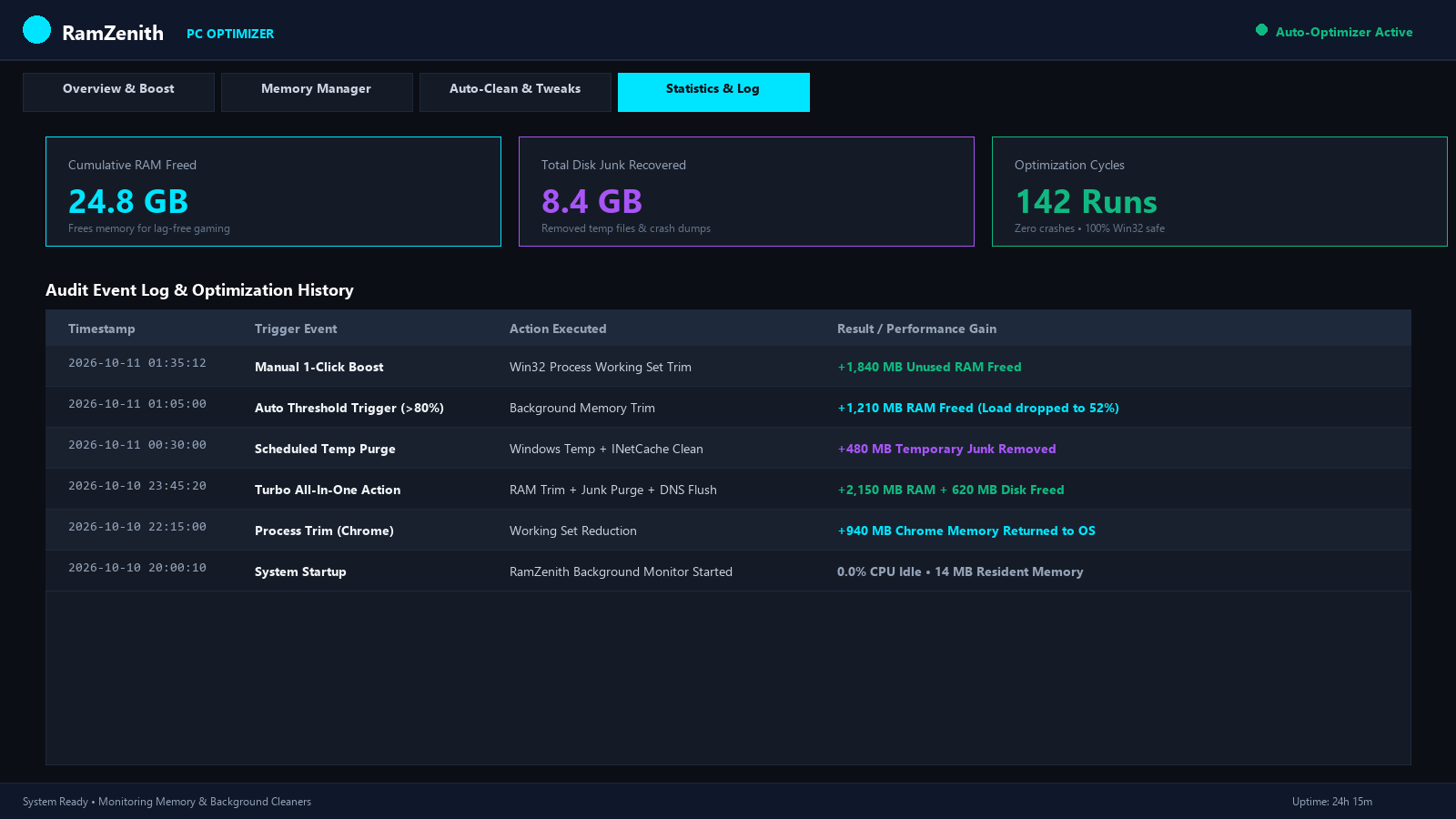The image size is (1456, 819).
Task: Select the Process Trim (Chrome) entry
Action: click(728, 531)
